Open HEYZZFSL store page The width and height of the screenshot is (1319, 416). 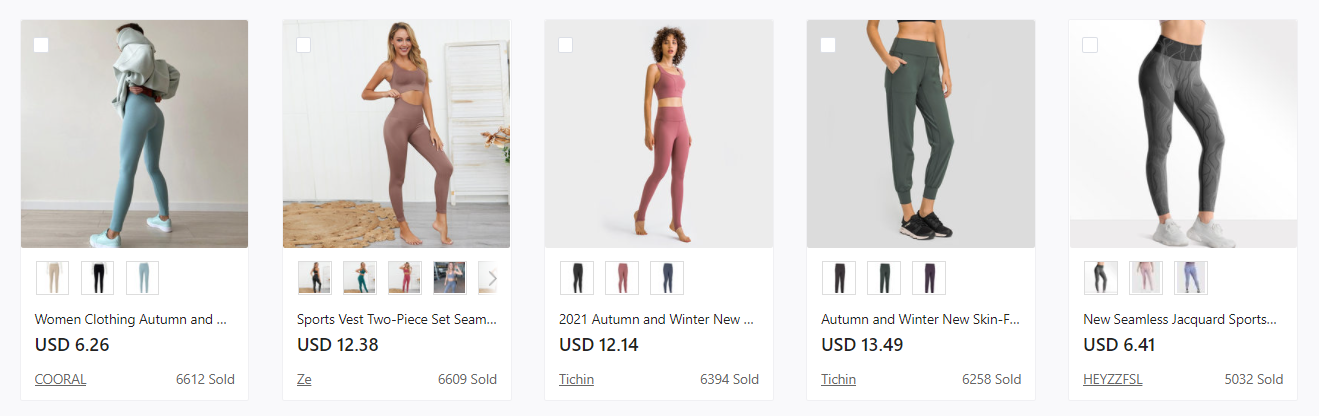1112,379
